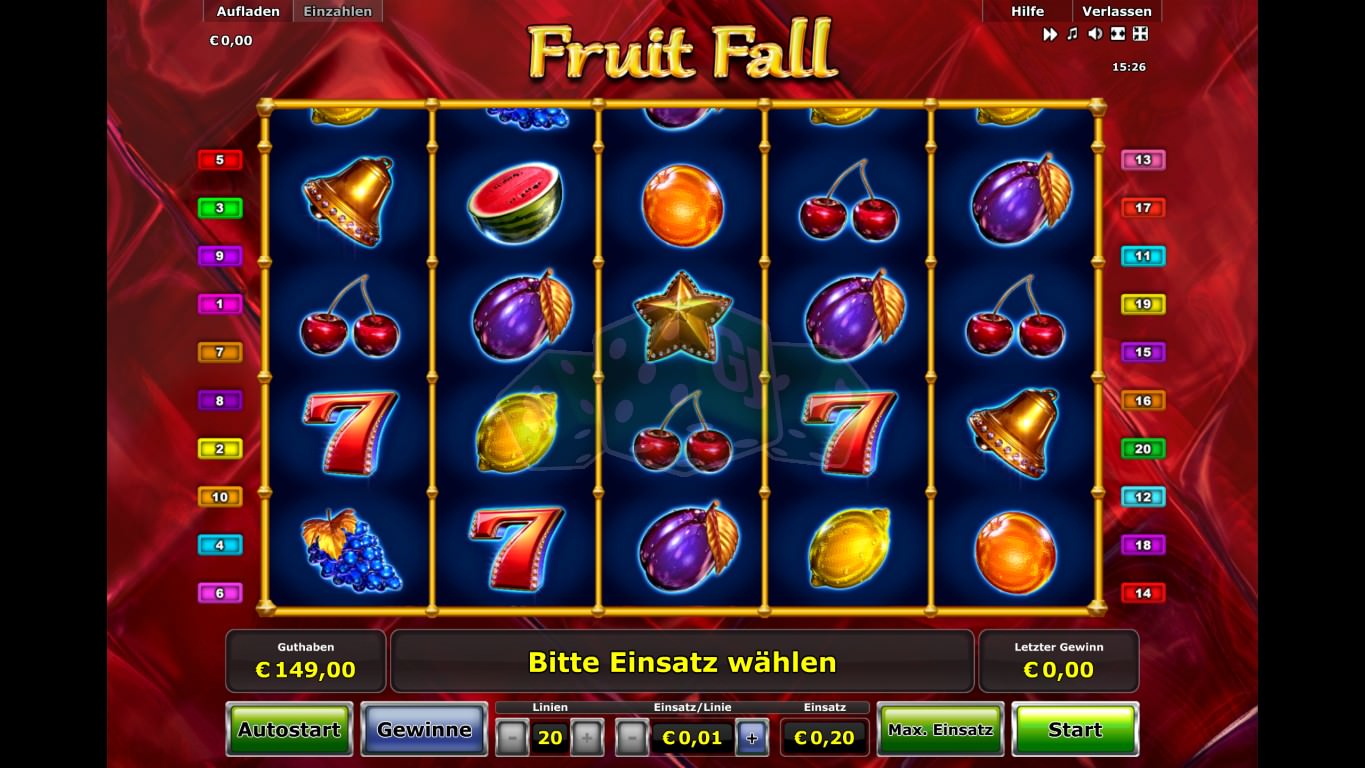Select red payline 14 marker
This screenshot has width=1365, height=768.
pos(1143,593)
